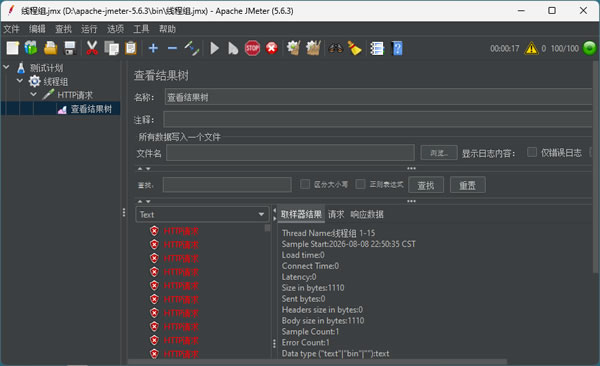
Task: Click the horizontal scrollbar at panel bottom
Action: point(317,361)
